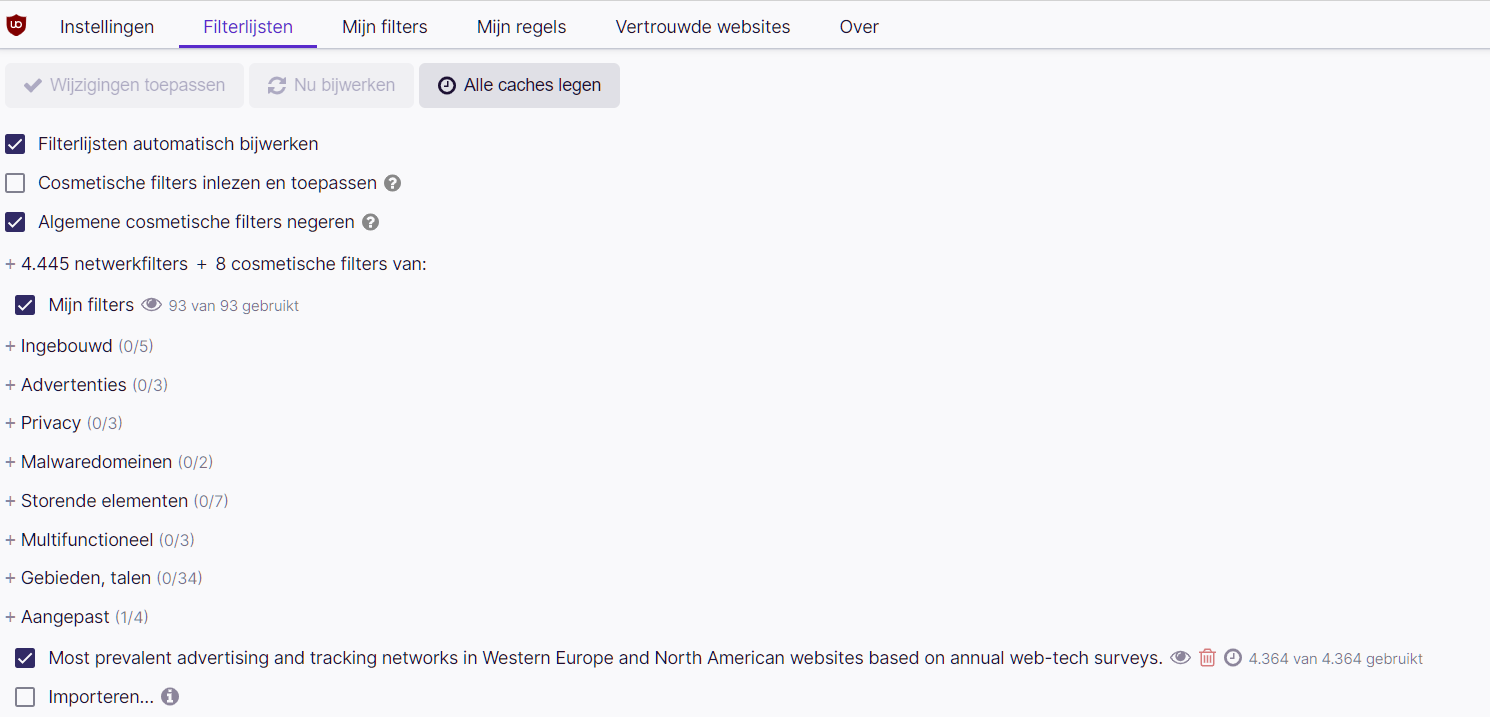Click the uBlock Origin logo icon
This screenshot has width=1490, height=717.
(16, 26)
